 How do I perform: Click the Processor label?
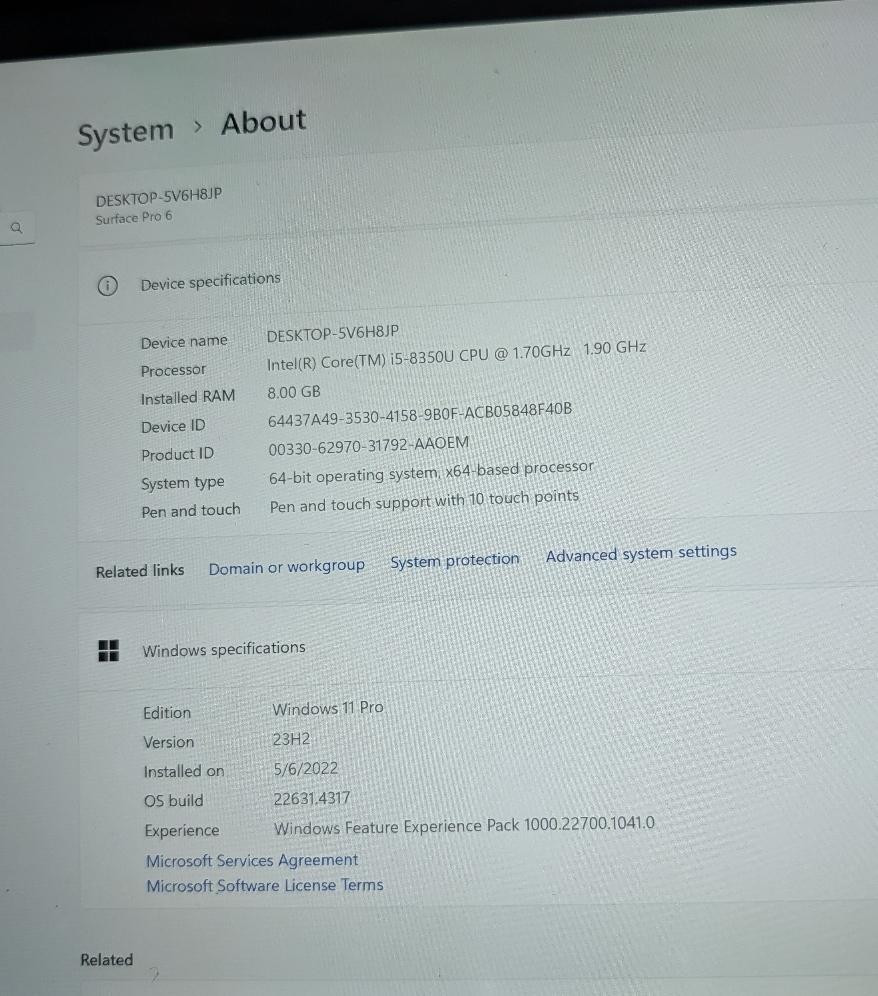(173, 370)
